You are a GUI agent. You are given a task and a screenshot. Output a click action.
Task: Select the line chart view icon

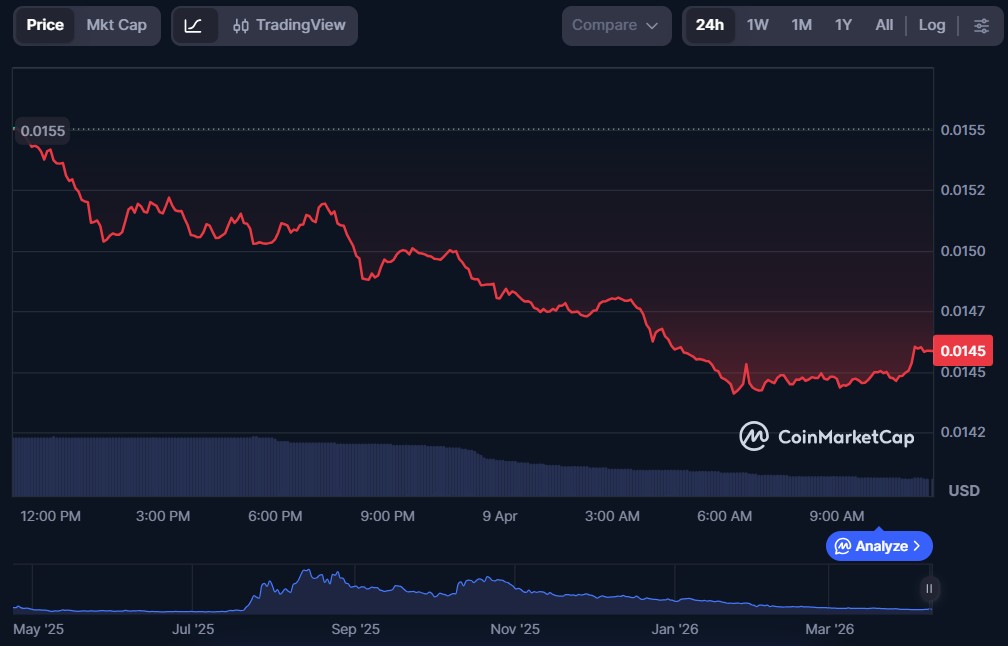[x=194, y=25]
